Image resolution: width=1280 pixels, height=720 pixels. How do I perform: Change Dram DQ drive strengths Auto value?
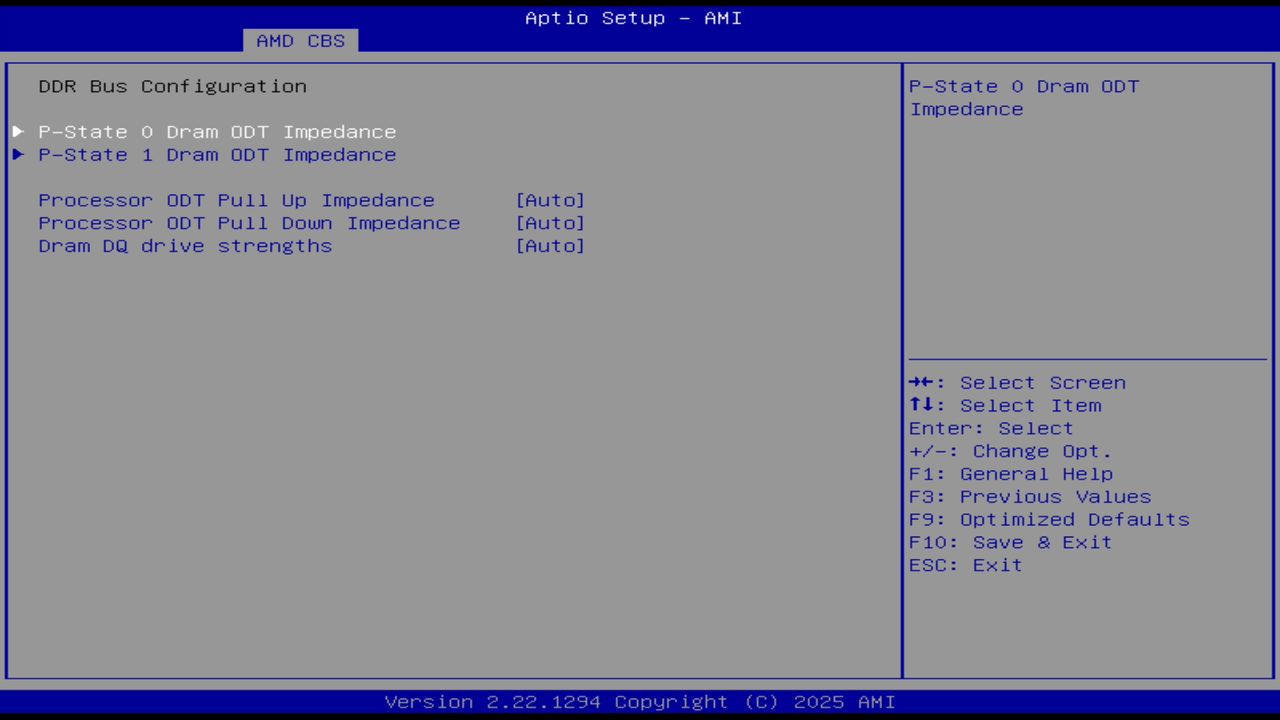pos(550,246)
